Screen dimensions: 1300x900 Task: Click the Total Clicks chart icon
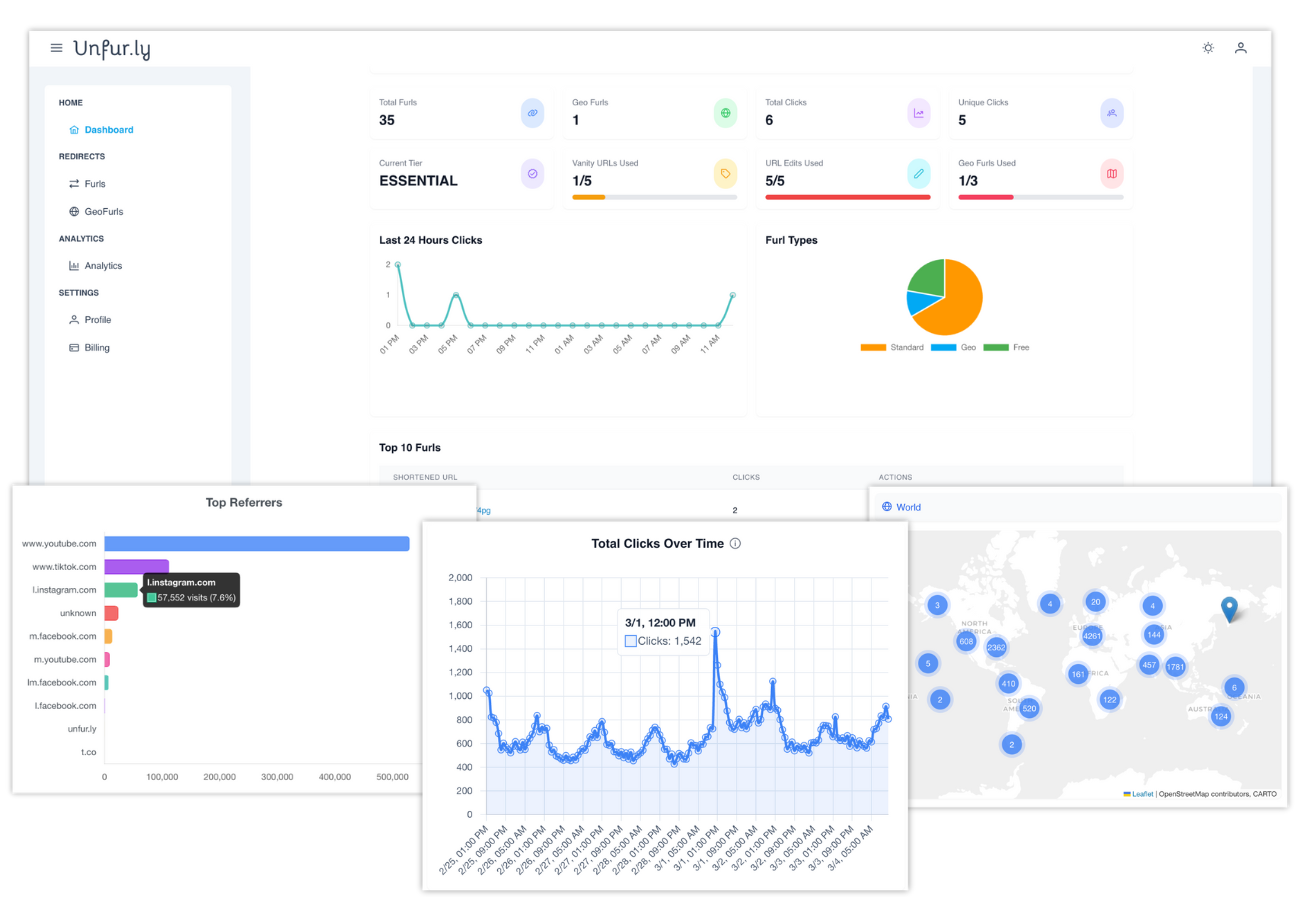click(x=919, y=113)
